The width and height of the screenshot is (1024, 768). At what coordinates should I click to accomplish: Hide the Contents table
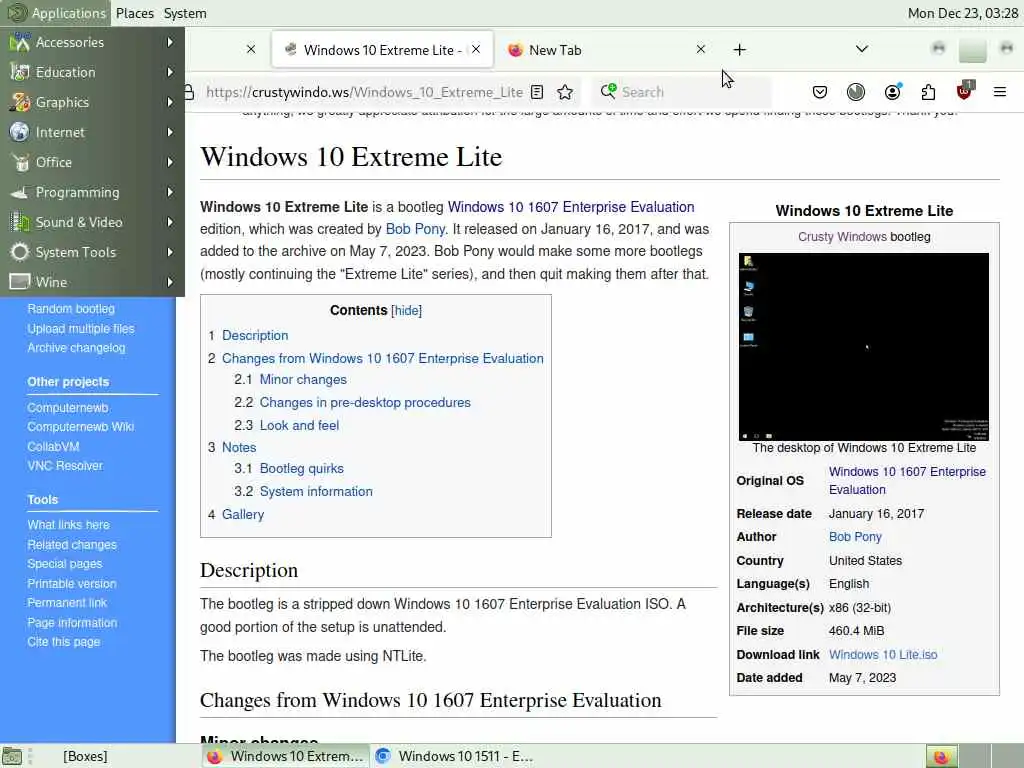point(406,311)
